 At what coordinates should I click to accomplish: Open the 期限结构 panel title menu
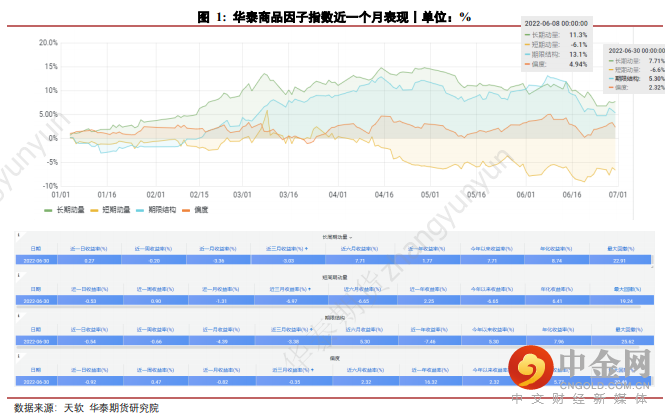tap(335, 317)
